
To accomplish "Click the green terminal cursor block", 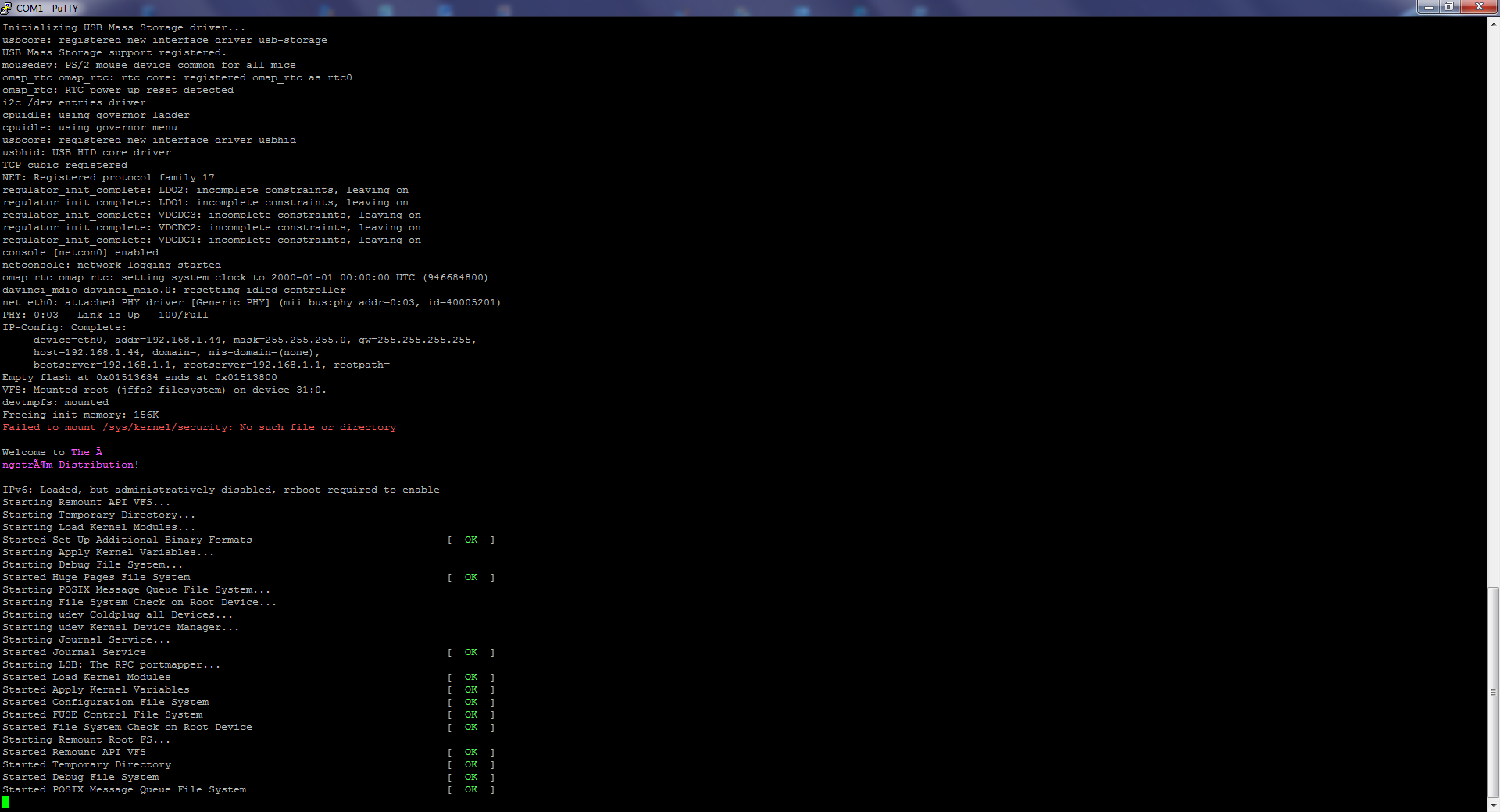I will tap(5, 802).
